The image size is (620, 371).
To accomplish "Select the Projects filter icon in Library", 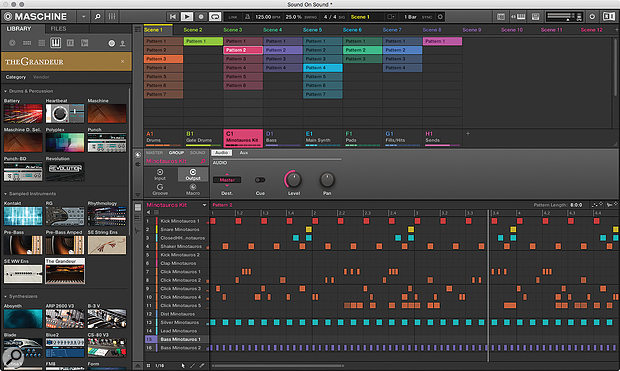I will 12,43.
